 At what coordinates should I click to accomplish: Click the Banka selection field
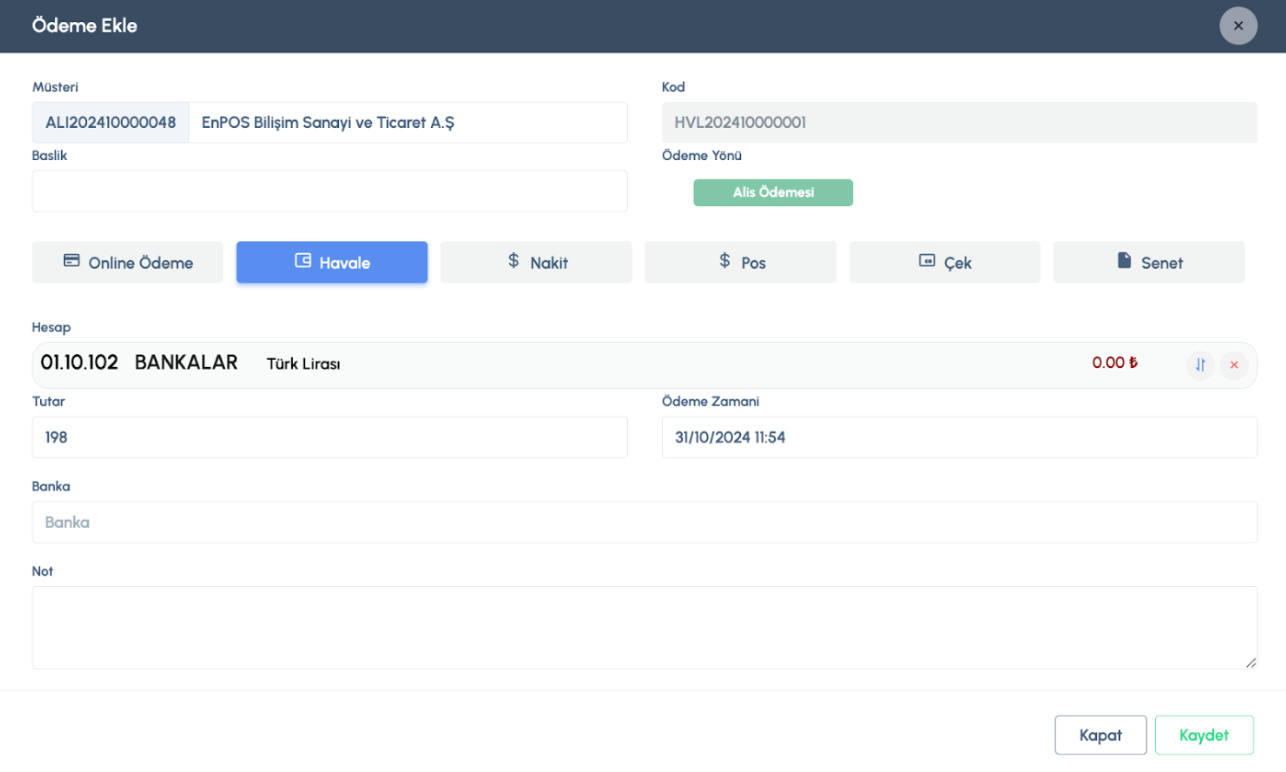[x=644, y=523]
